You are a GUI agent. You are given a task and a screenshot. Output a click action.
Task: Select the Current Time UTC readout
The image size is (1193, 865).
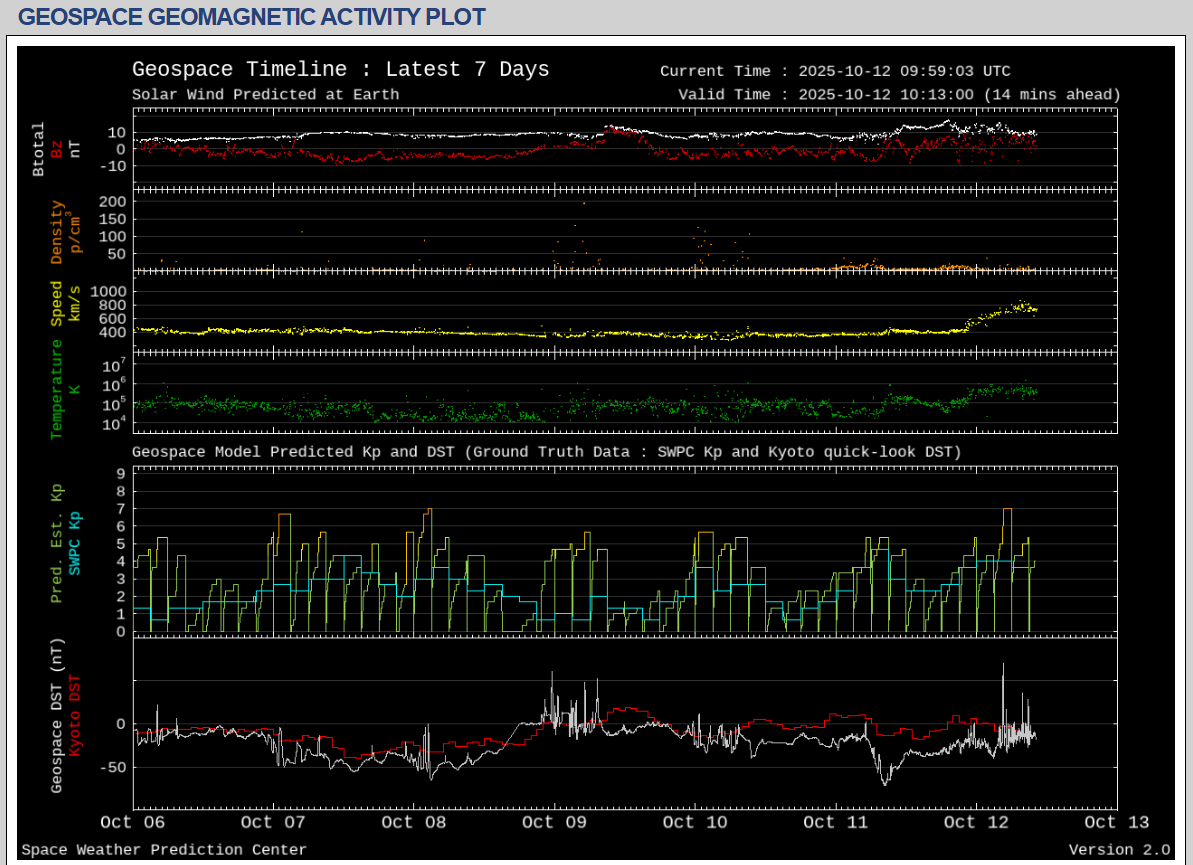click(835, 71)
